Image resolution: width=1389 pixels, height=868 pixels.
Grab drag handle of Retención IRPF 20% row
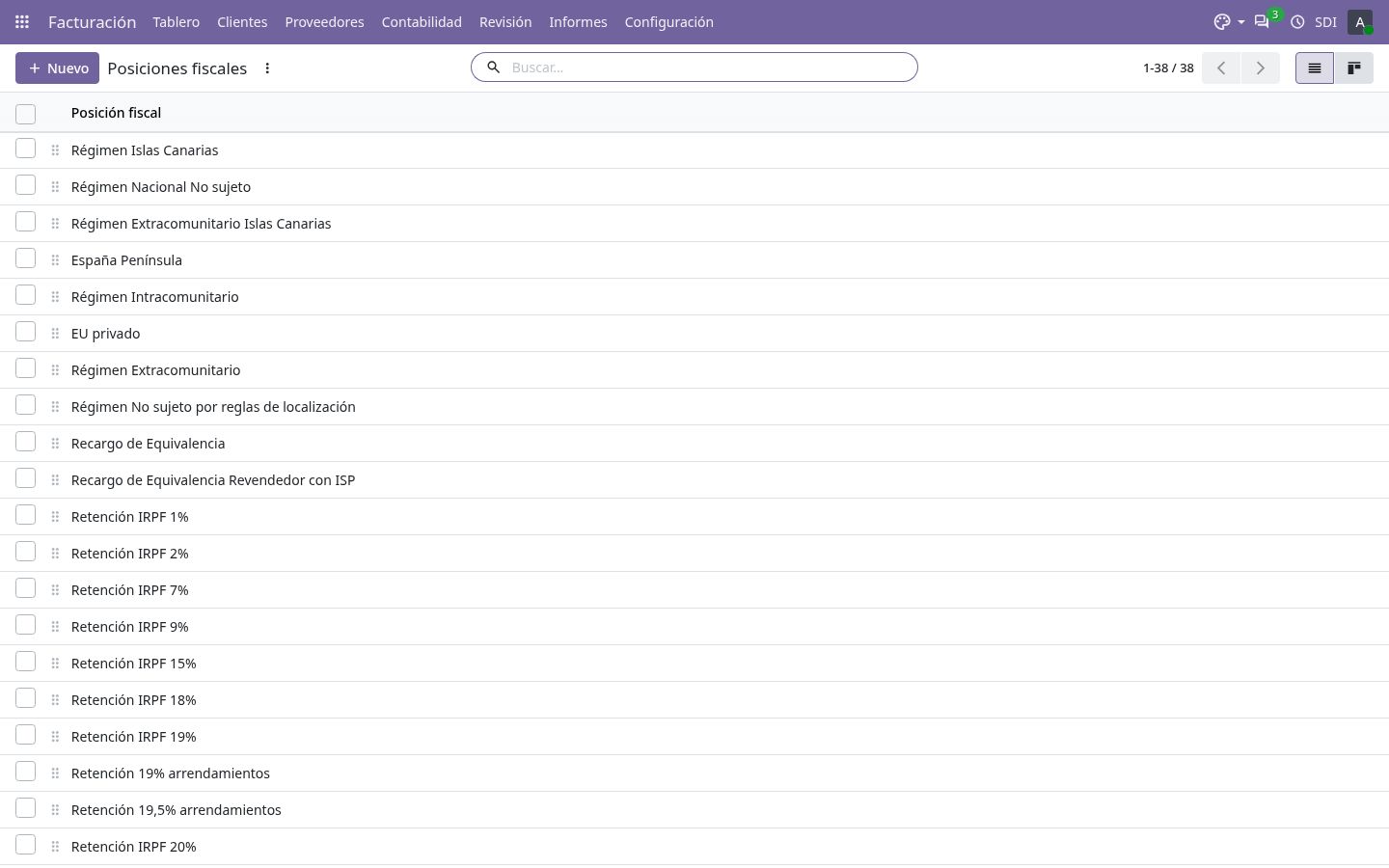[55, 847]
